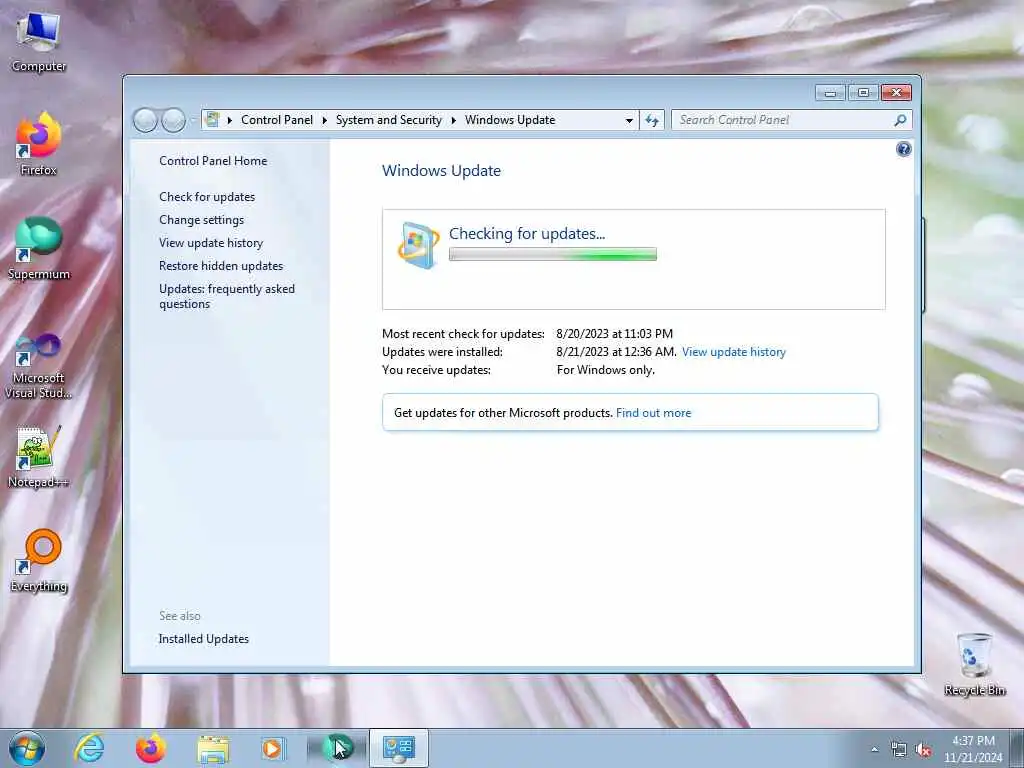Open Supermium from the taskbar
1024x768 pixels.
click(338, 748)
